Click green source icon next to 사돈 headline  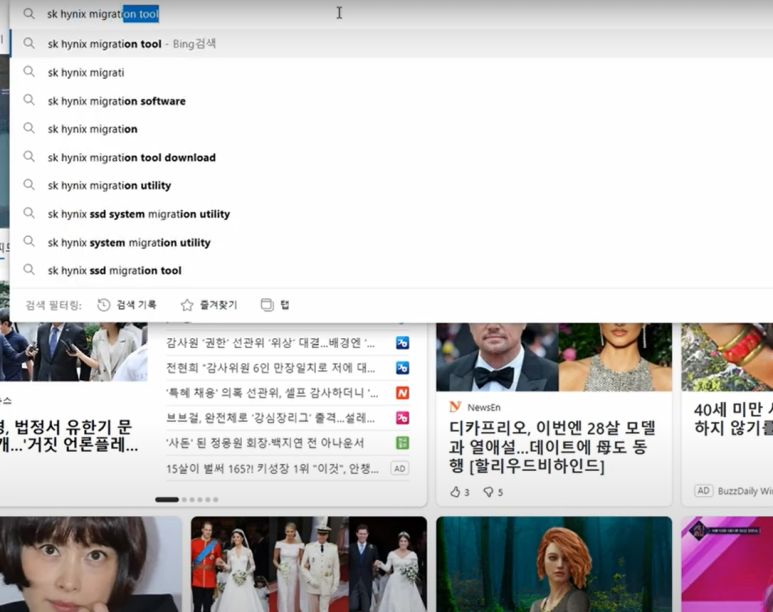pos(402,443)
